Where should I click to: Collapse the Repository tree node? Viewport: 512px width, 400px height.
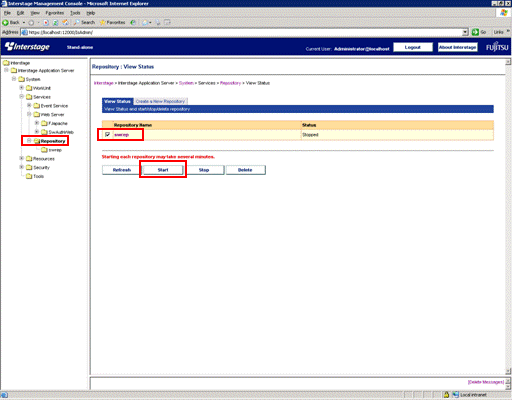click(x=29, y=141)
